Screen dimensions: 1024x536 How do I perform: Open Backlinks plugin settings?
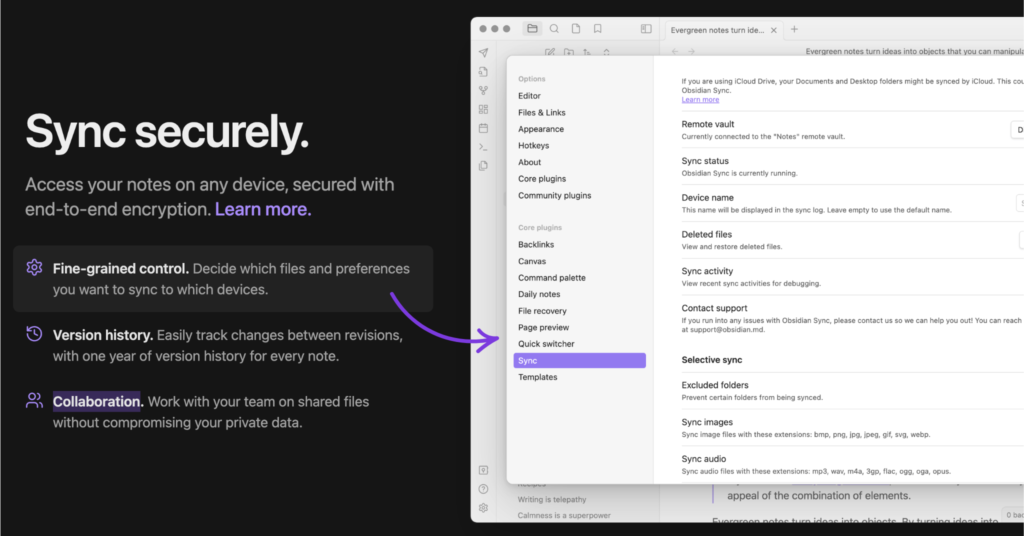click(x=536, y=245)
